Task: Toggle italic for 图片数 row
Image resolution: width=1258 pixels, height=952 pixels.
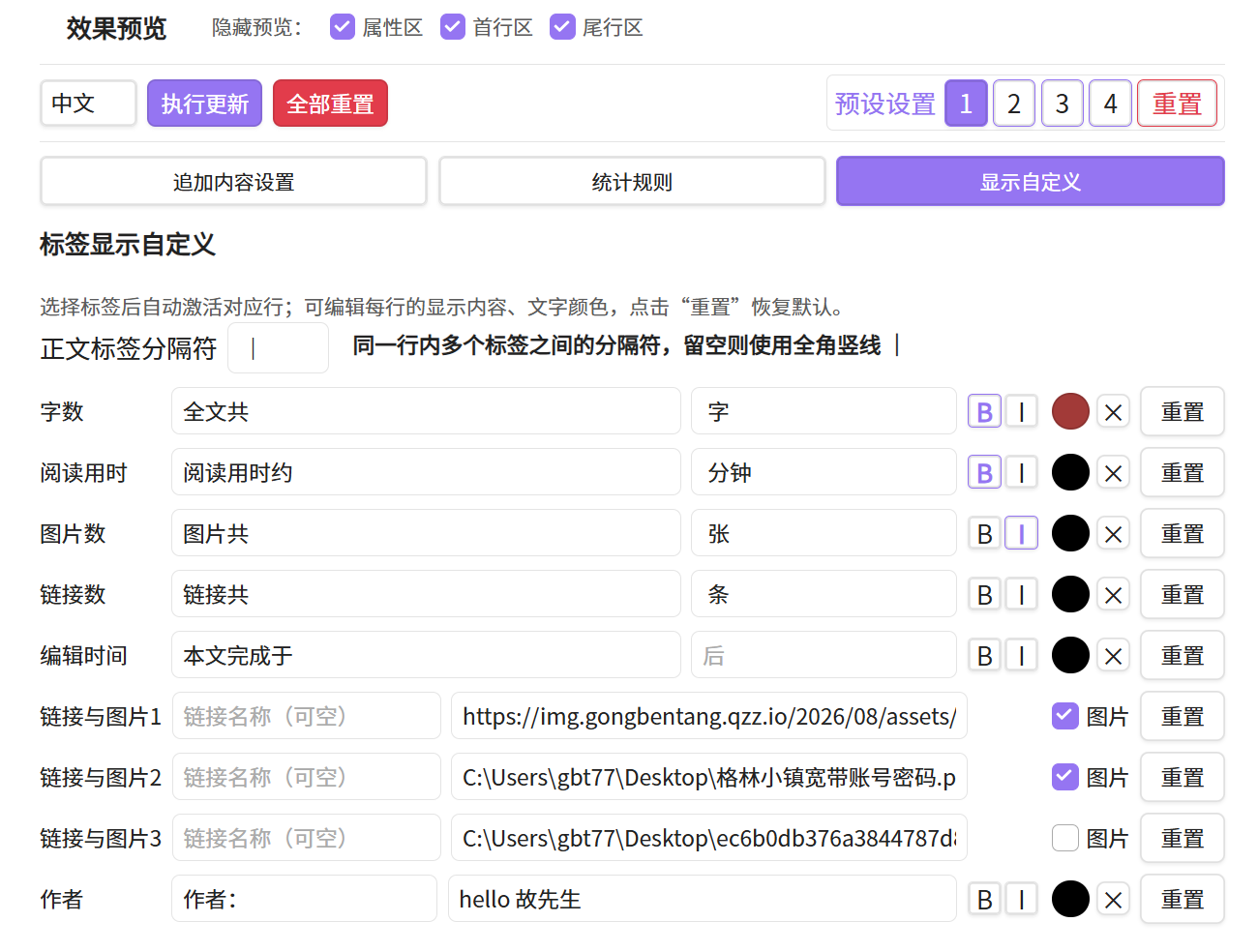Action: click(1021, 534)
